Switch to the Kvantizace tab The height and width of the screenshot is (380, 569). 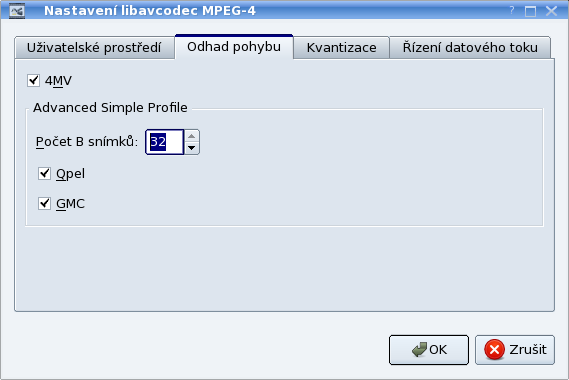pyautogui.click(x=341, y=48)
